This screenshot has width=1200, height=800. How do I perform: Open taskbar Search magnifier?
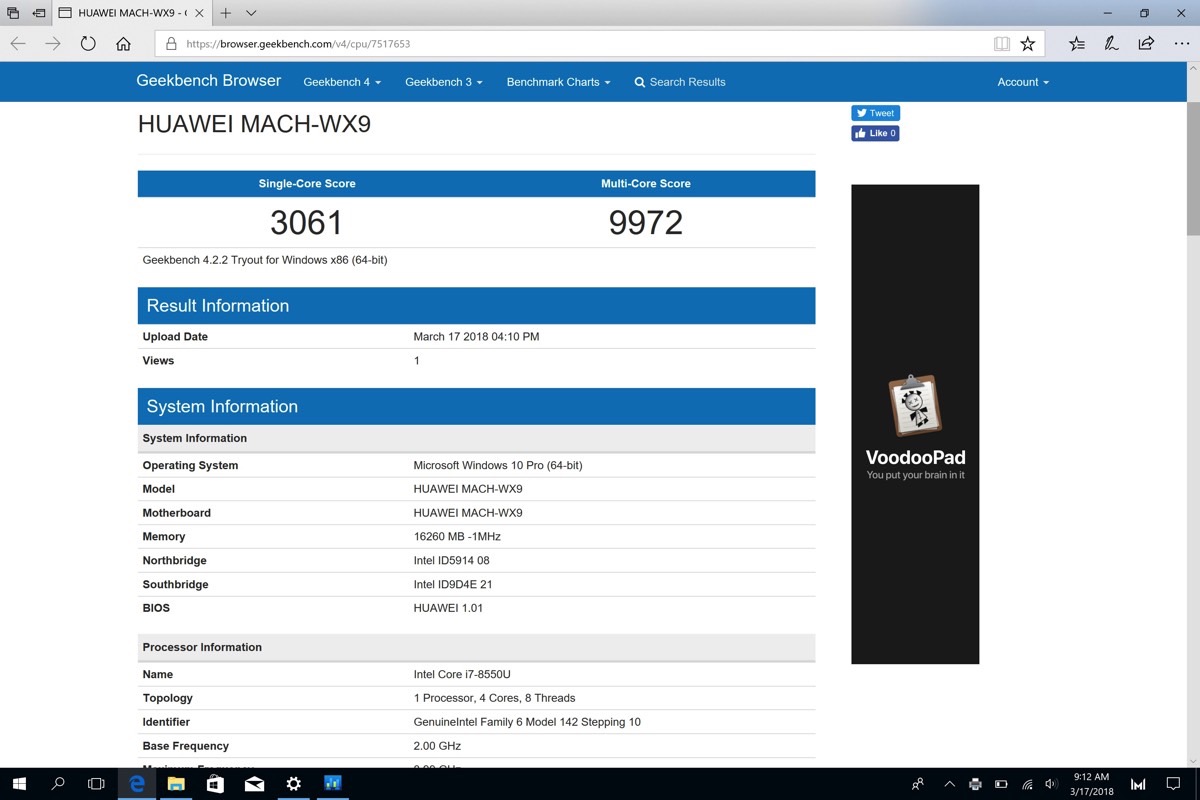[x=58, y=784]
